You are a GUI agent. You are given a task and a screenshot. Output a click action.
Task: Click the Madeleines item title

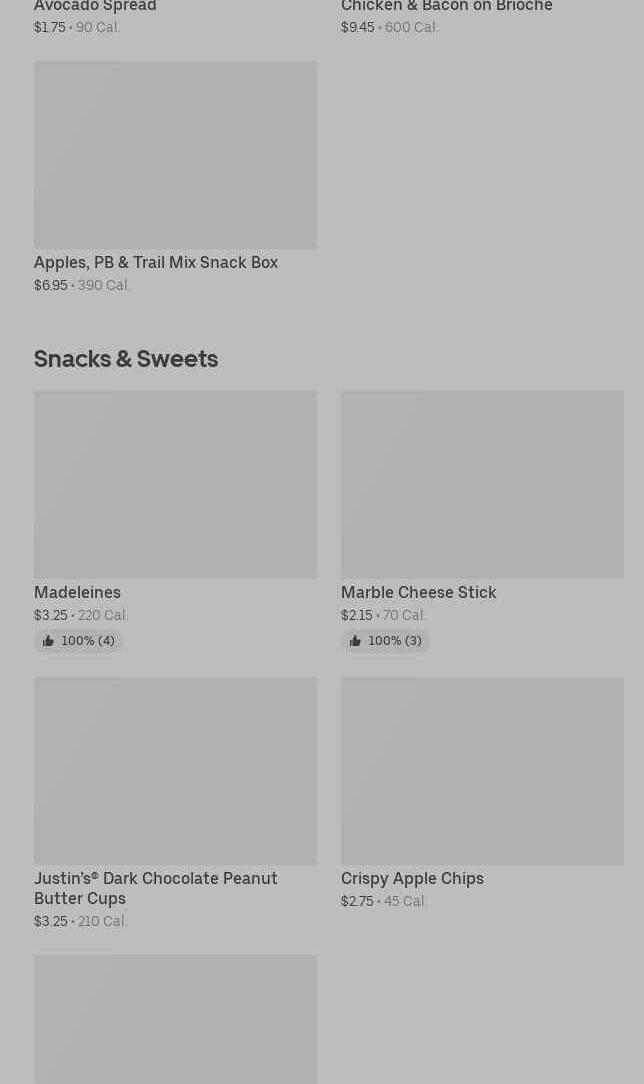pos(77,592)
